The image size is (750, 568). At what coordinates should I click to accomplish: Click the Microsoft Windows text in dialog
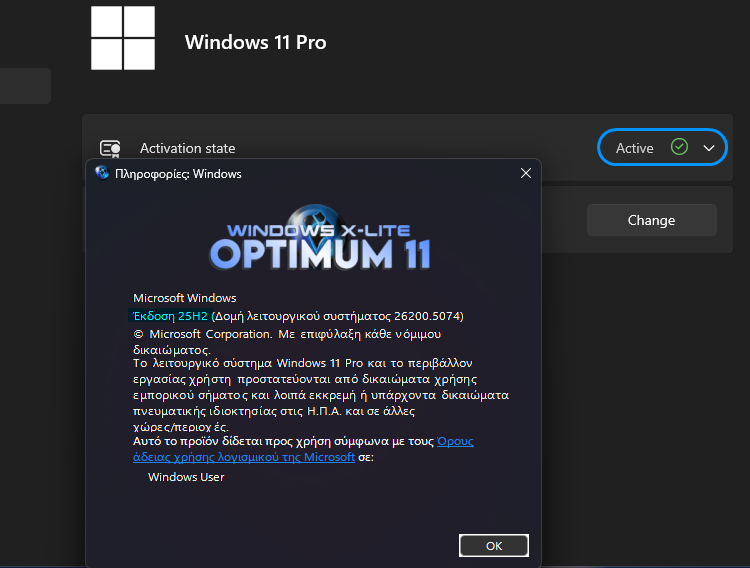(185, 298)
